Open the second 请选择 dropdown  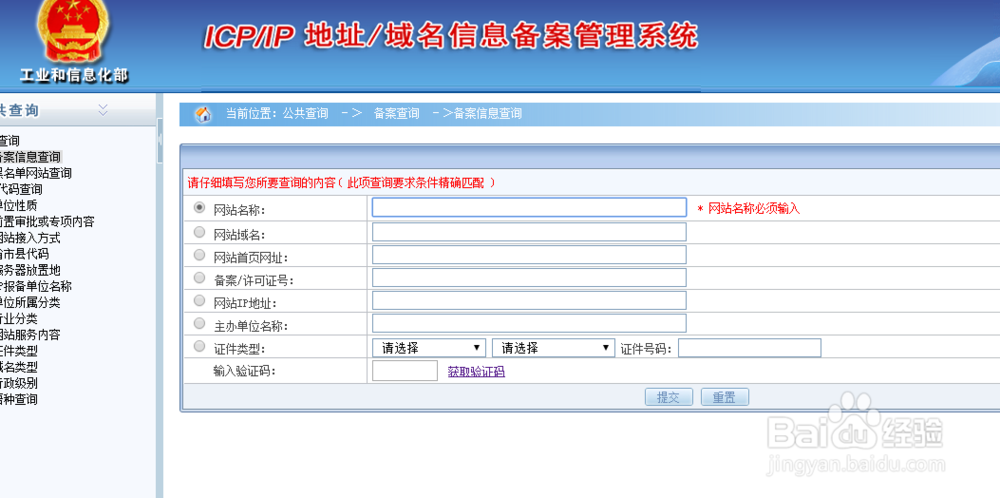point(553,348)
